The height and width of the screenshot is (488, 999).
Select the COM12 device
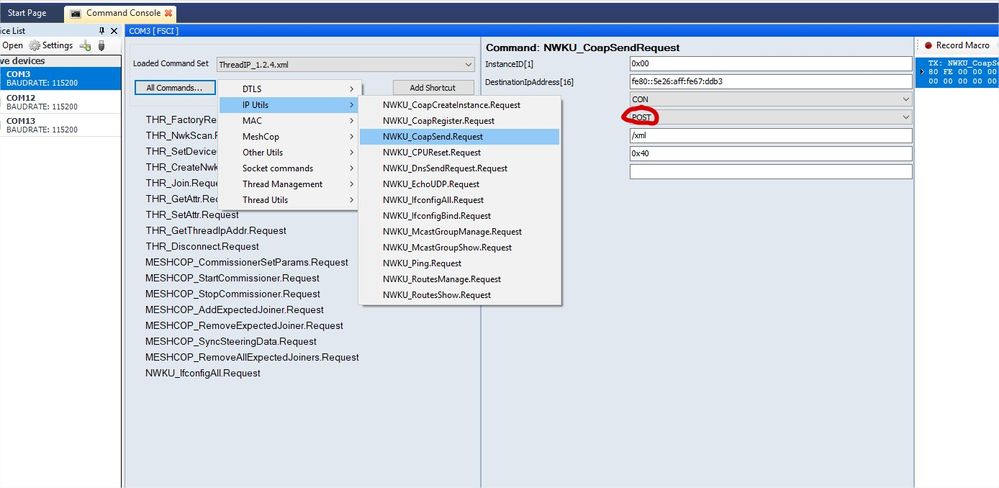pos(60,102)
